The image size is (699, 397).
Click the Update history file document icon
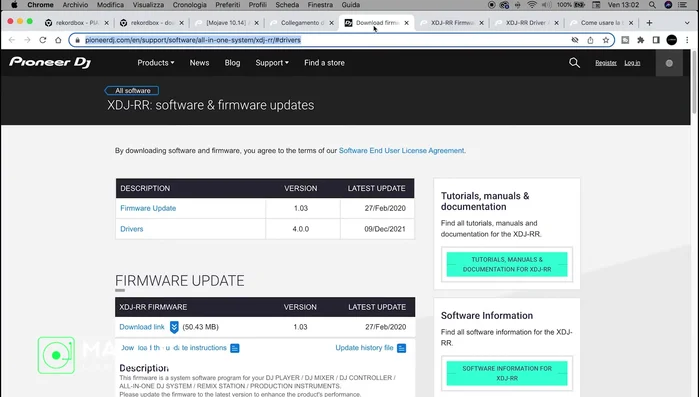pyautogui.click(x=402, y=348)
